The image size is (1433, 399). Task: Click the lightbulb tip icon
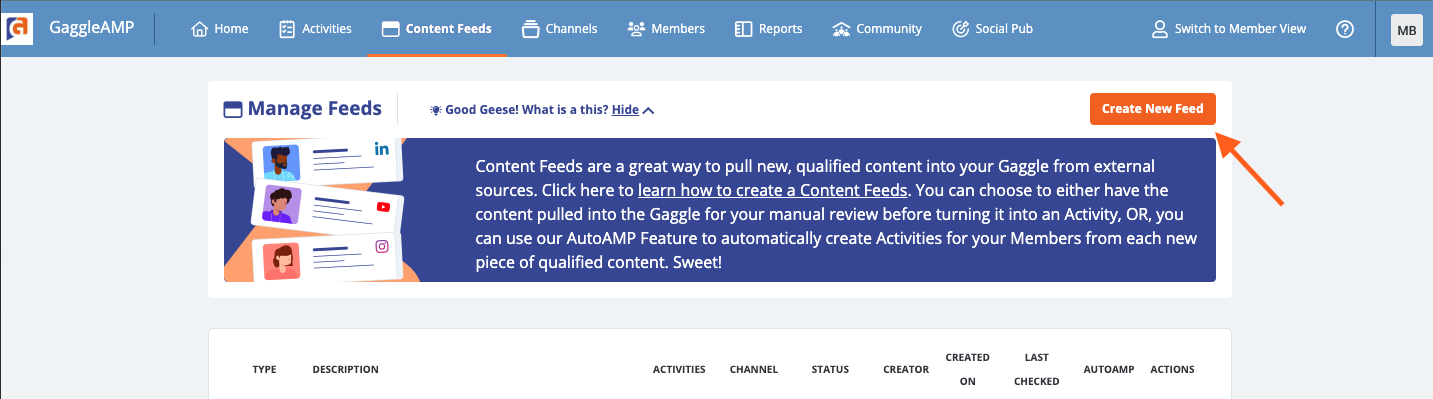tap(435, 110)
